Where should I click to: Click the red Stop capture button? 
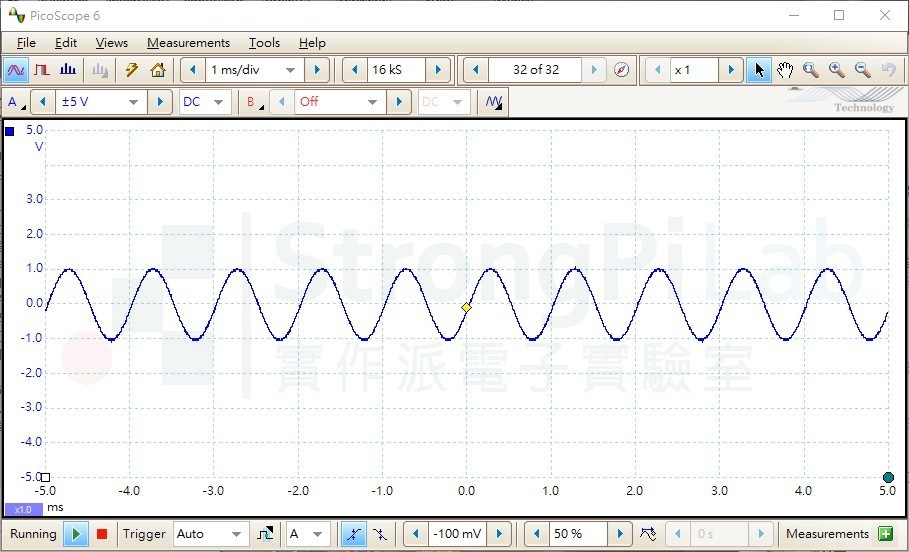tap(102, 534)
